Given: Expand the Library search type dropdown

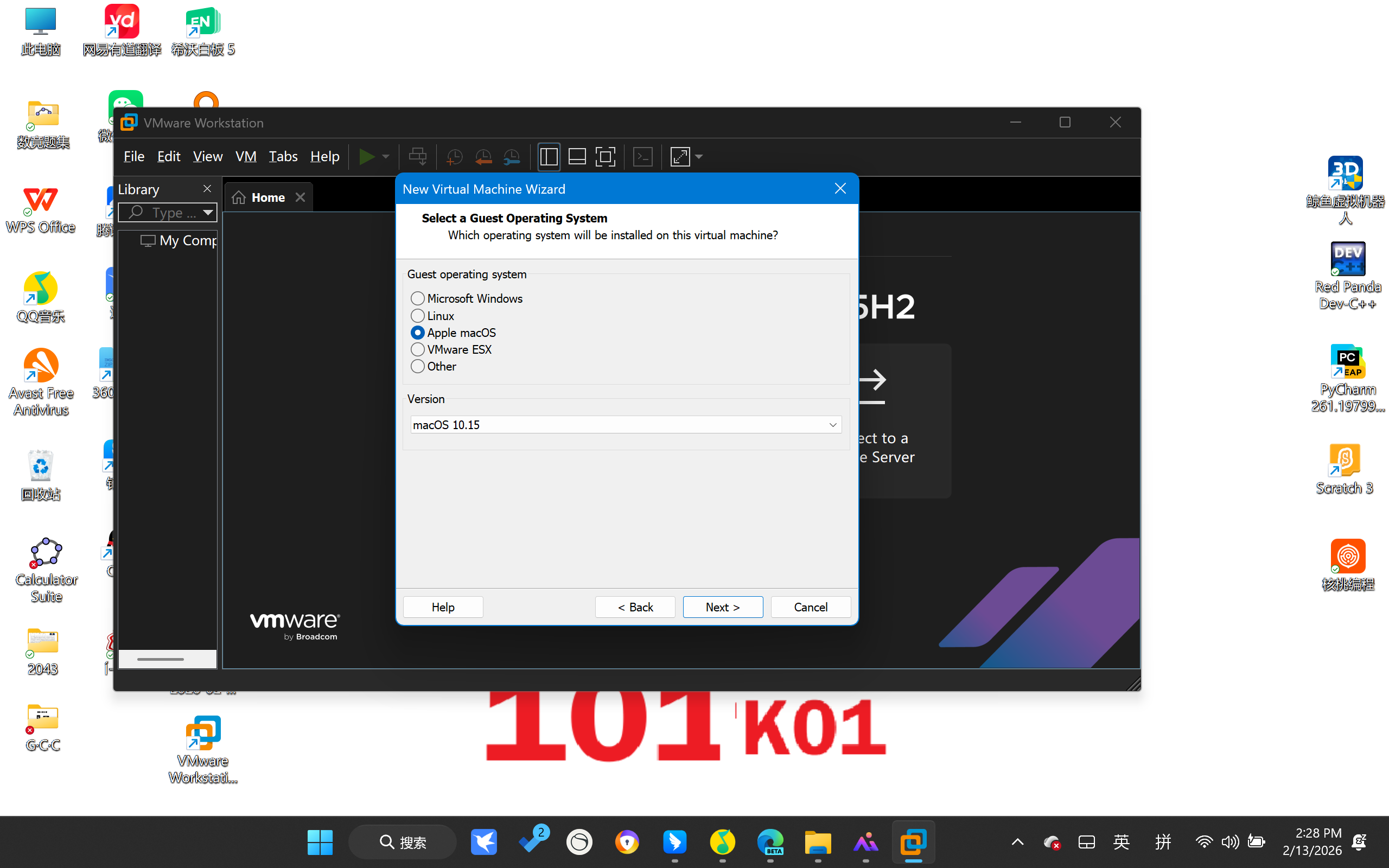Looking at the screenshot, I should coord(208,213).
